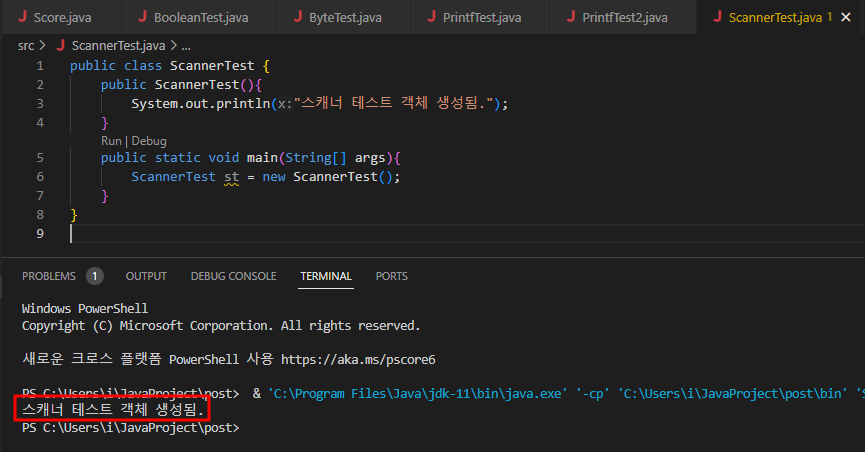Click the Debug code lens link
865x452 pixels.
tap(148, 141)
